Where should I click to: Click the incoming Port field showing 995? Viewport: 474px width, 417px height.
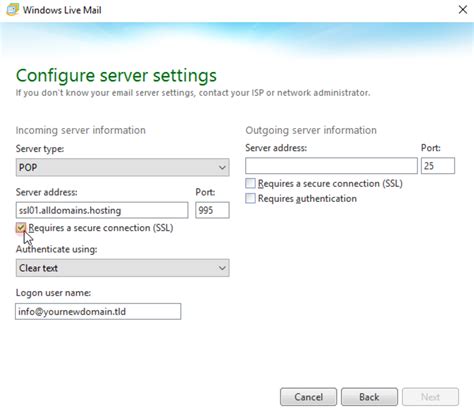[212, 210]
